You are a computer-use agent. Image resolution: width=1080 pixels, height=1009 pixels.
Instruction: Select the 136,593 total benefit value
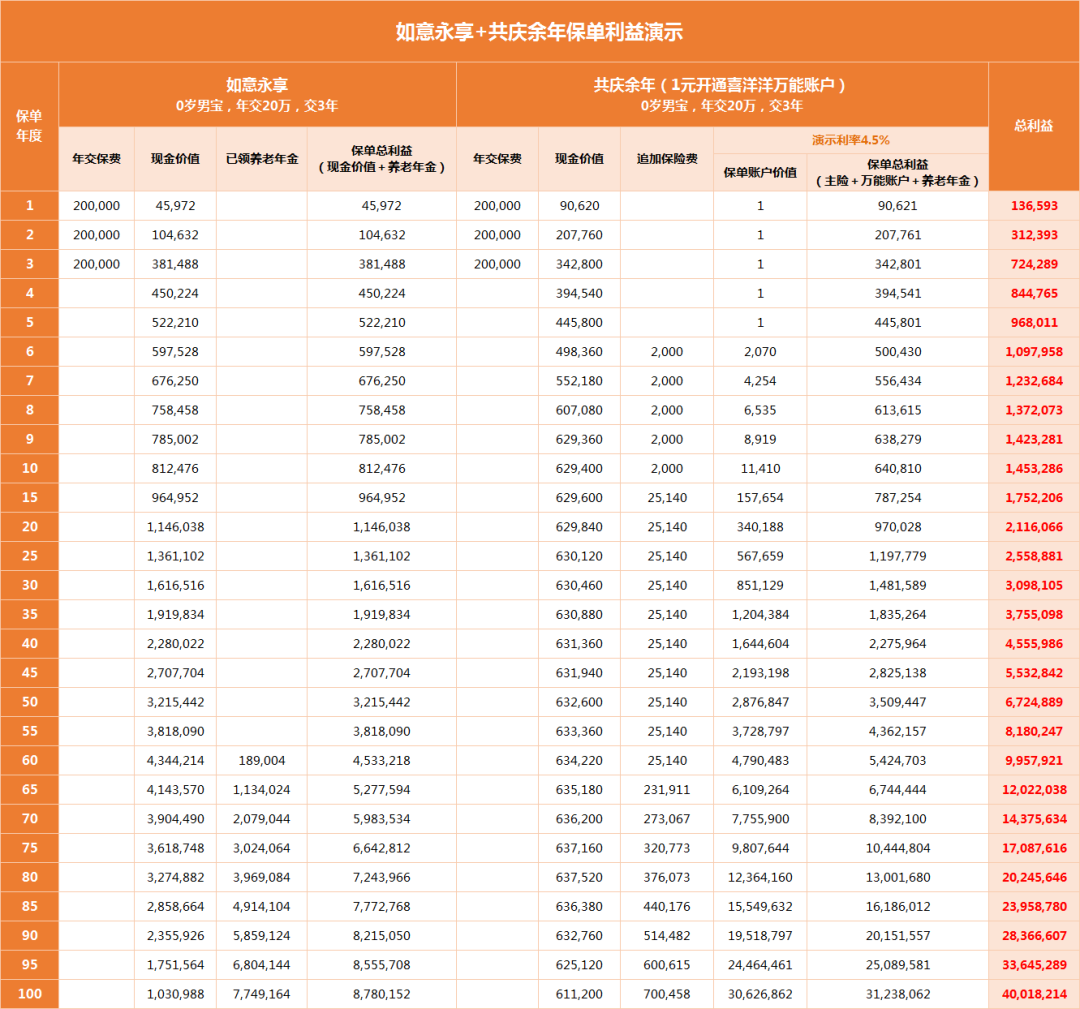click(x=1033, y=205)
